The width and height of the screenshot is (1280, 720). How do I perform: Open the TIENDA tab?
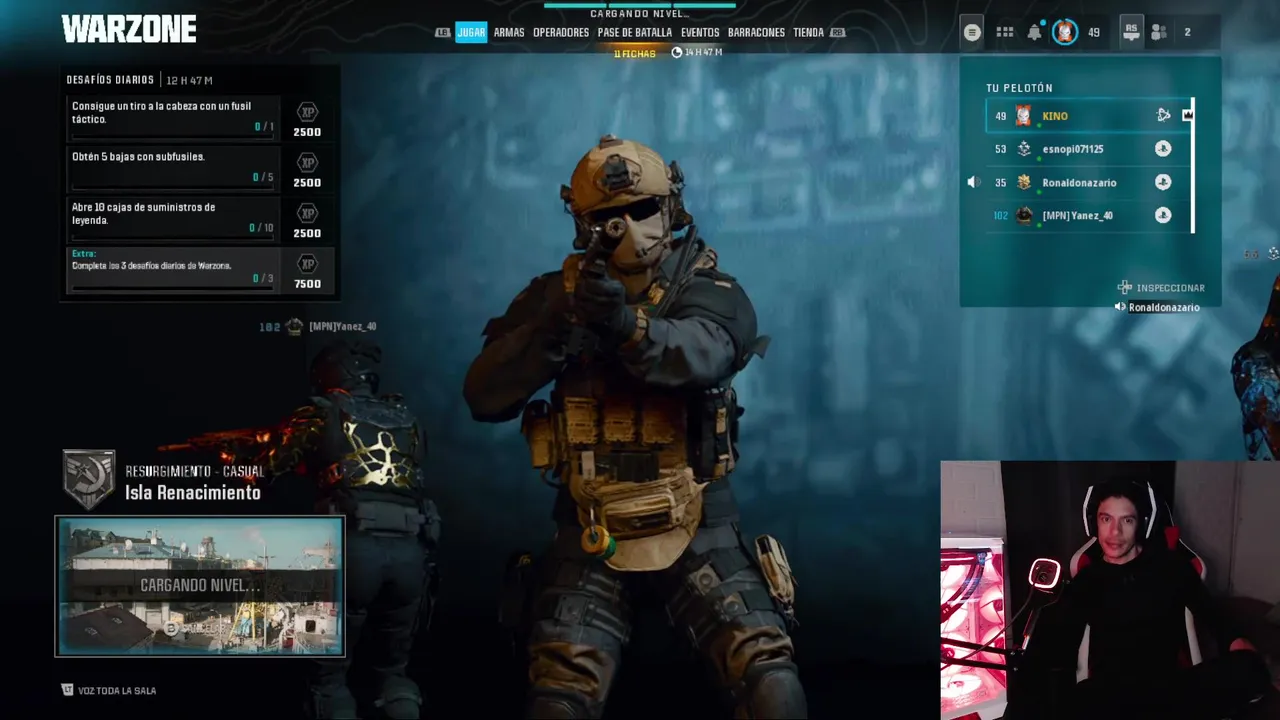[808, 32]
